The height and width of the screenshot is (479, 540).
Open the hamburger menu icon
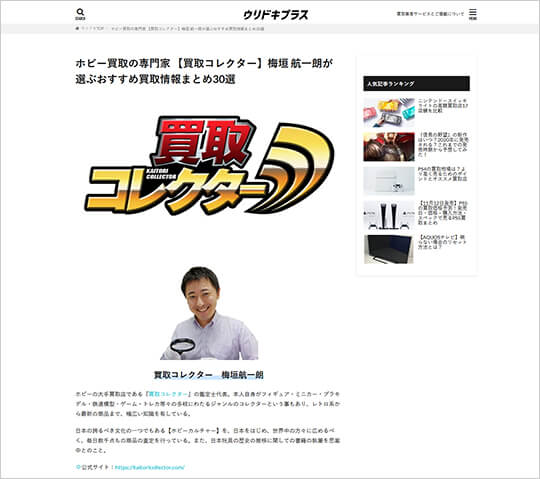click(x=473, y=14)
